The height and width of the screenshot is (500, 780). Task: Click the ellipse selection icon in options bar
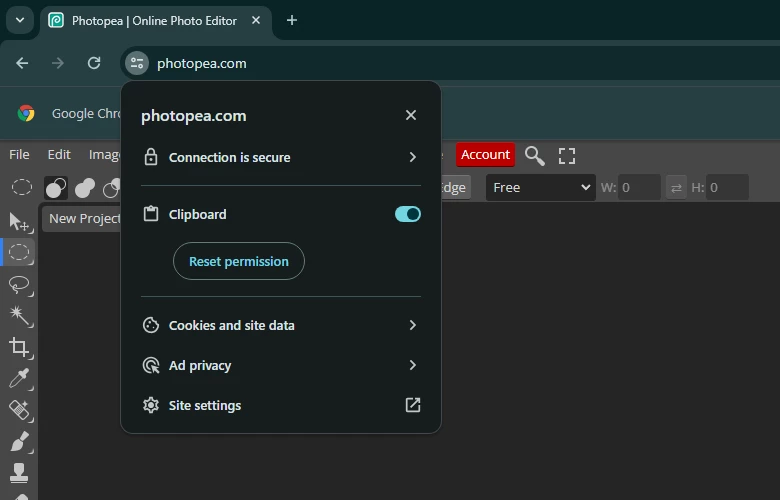(x=21, y=188)
